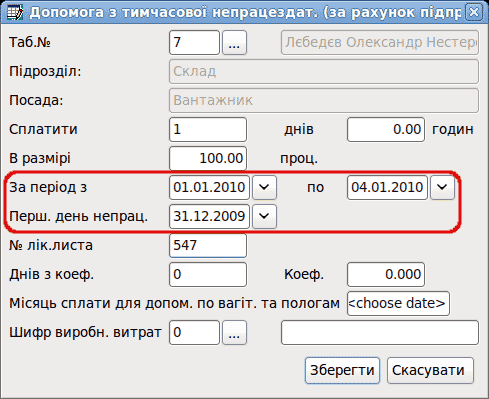The image size is (489, 399).
Task: Click the Коеф. field showing 0.000
Action: point(386,274)
